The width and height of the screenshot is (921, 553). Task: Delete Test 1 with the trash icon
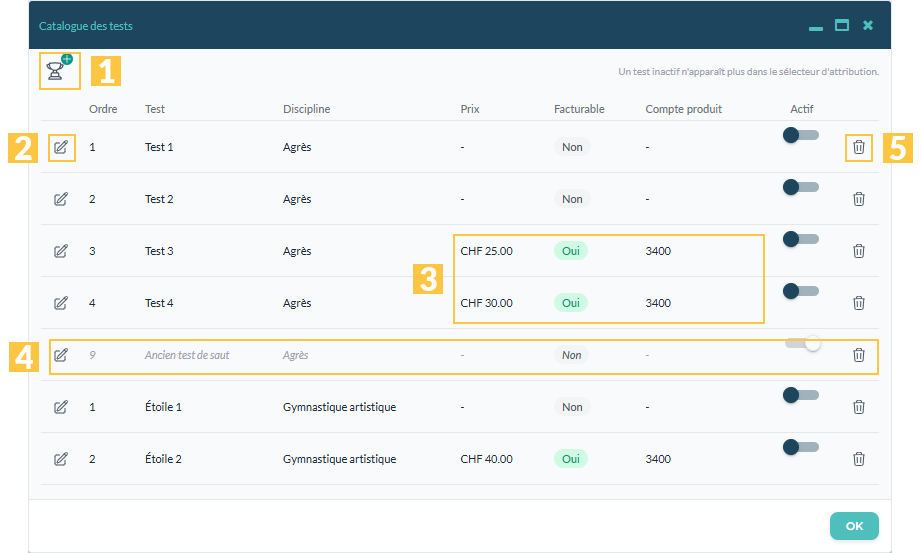(859, 147)
